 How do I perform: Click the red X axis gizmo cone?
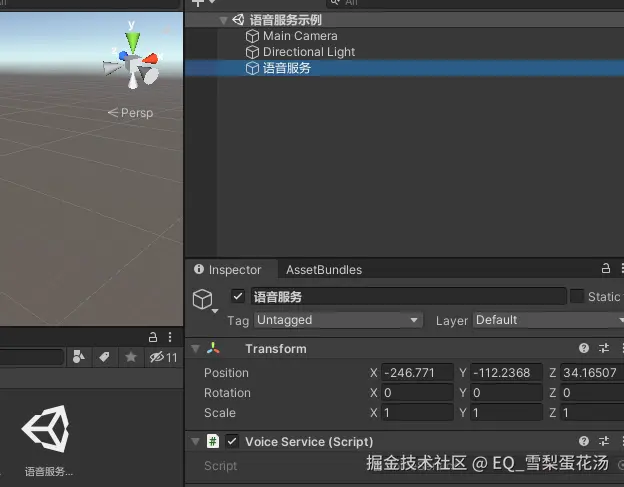click(151, 59)
